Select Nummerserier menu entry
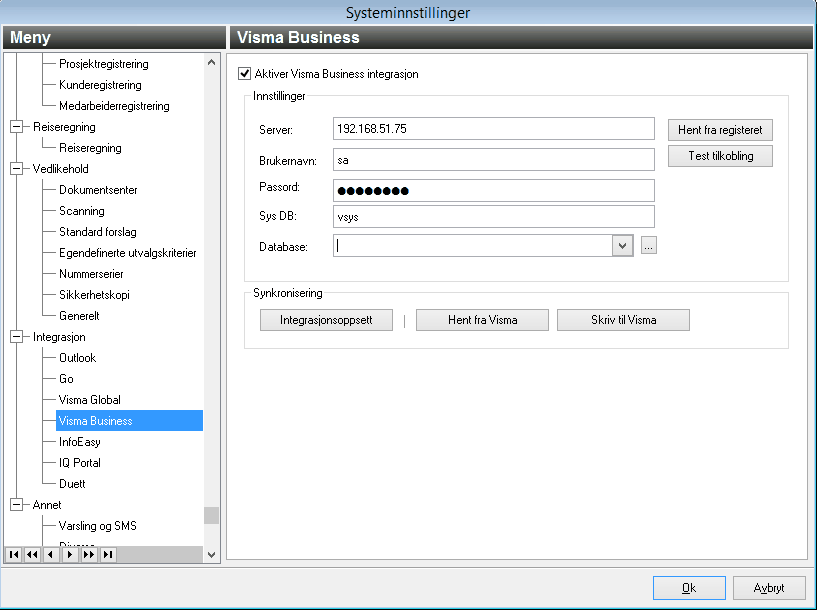The width and height of the screenshot is (817, 612). (91, 274)
